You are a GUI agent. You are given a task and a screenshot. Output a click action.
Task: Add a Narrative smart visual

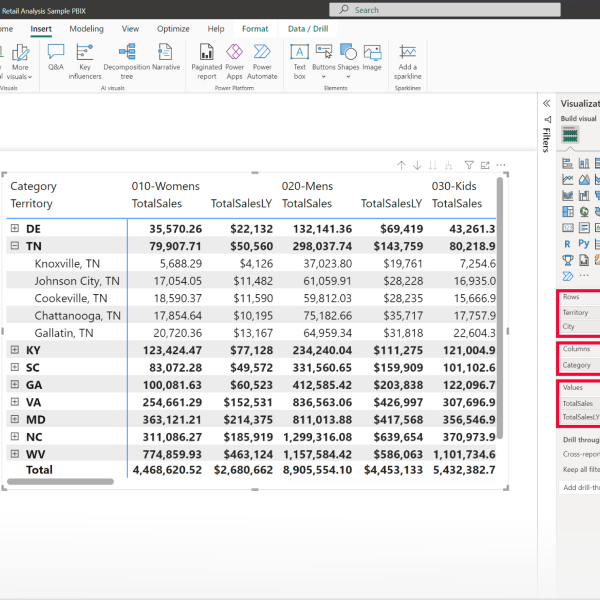[x=166, y=57]
